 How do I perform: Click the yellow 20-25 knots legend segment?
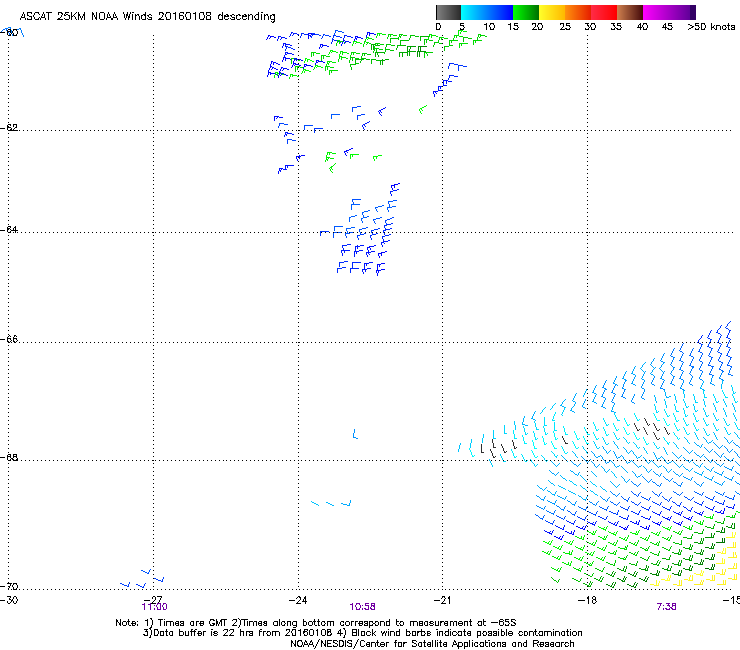tap(552, 12)
